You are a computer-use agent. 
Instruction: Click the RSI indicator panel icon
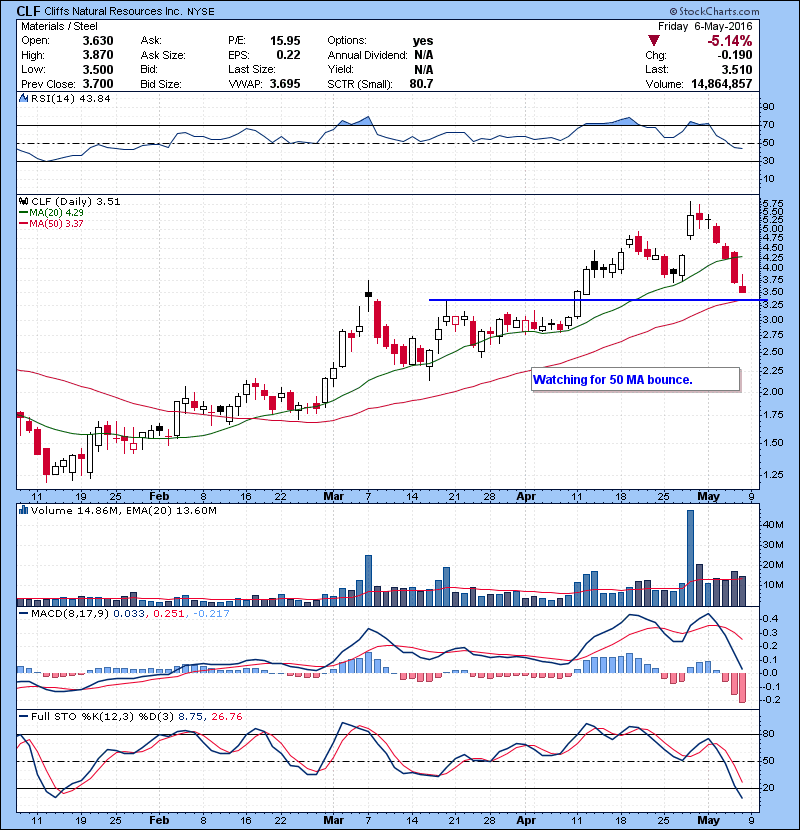(23, 98)
